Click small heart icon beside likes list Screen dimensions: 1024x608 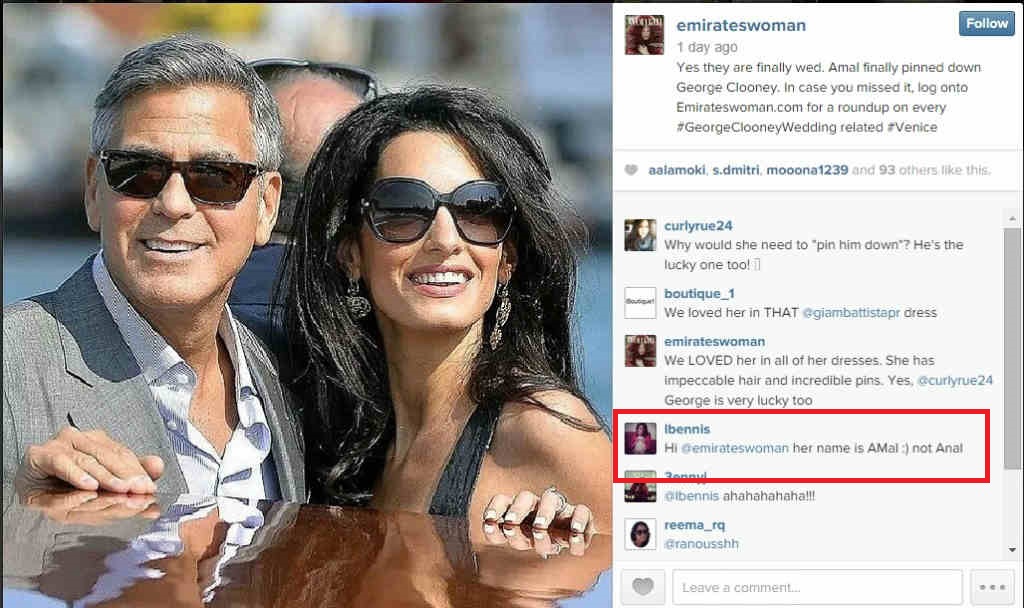(x=631, y=170)
